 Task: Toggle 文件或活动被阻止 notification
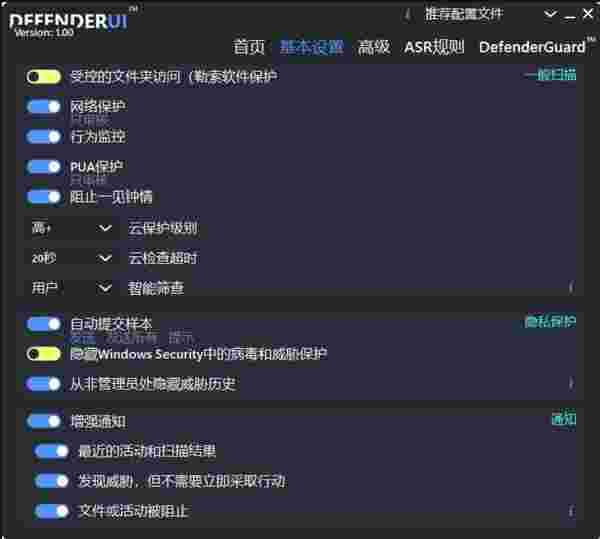(x=51, y=511)
